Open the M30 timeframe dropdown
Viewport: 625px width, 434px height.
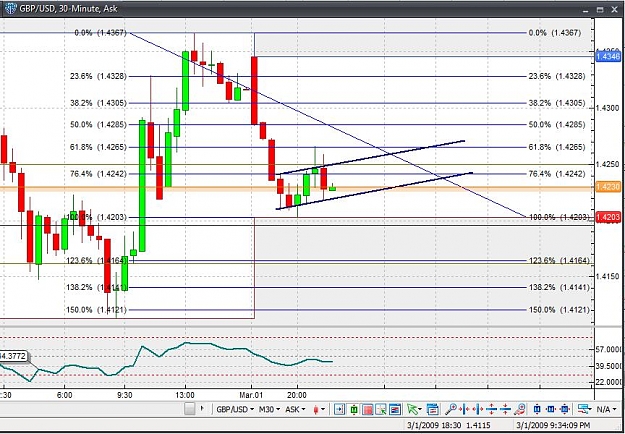pos(269,409)
